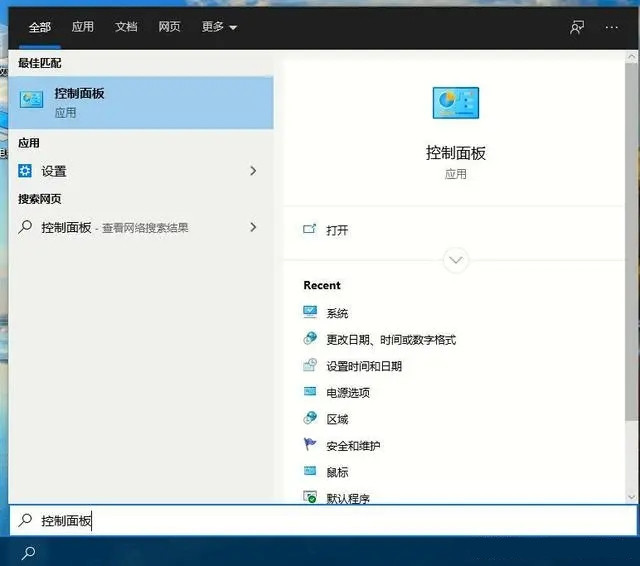Open 默认程序 recent item

coord(348,498)
